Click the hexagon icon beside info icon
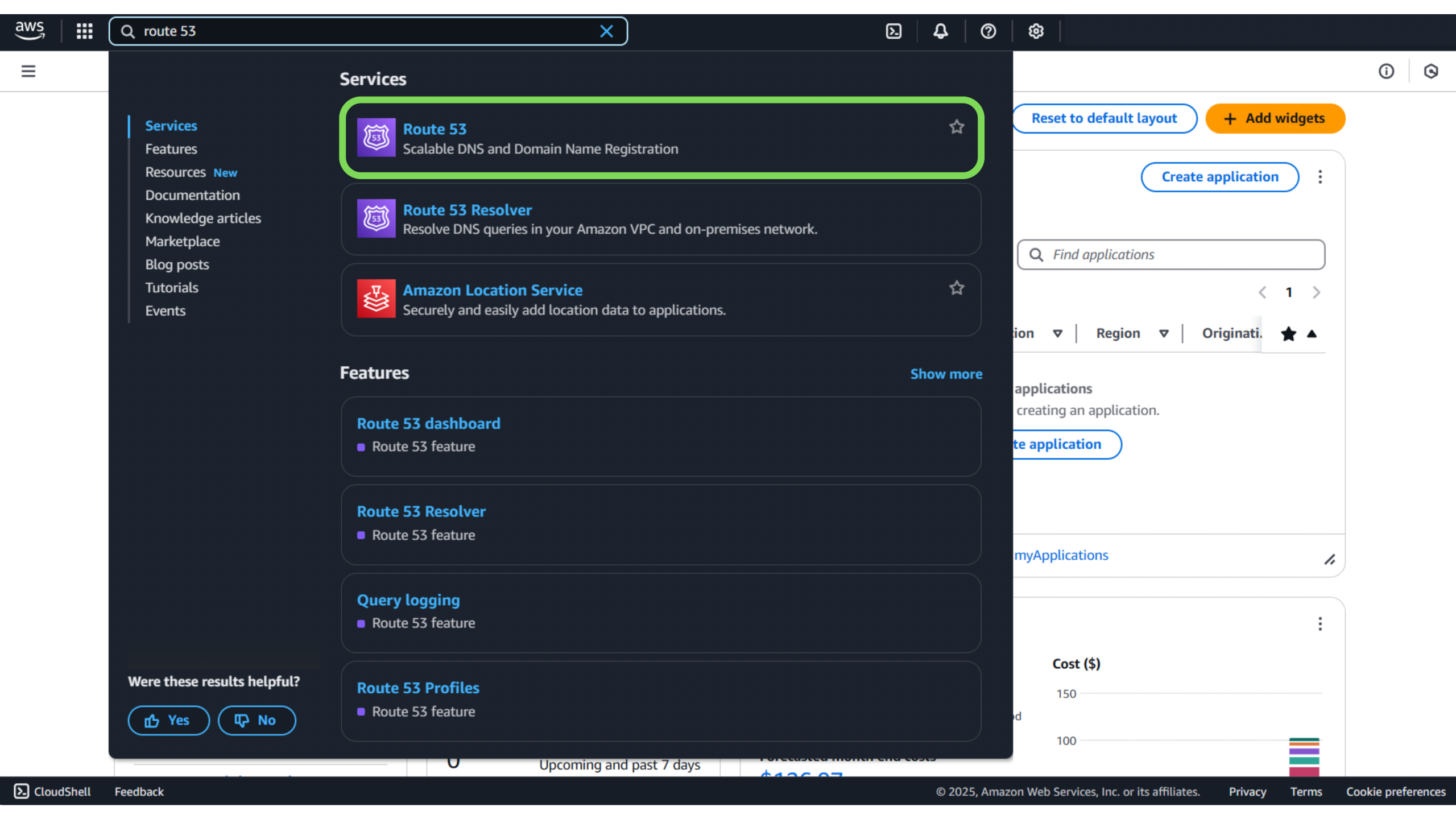The height and width of the screenshot is (819, 1456). tap(1431, 71)
